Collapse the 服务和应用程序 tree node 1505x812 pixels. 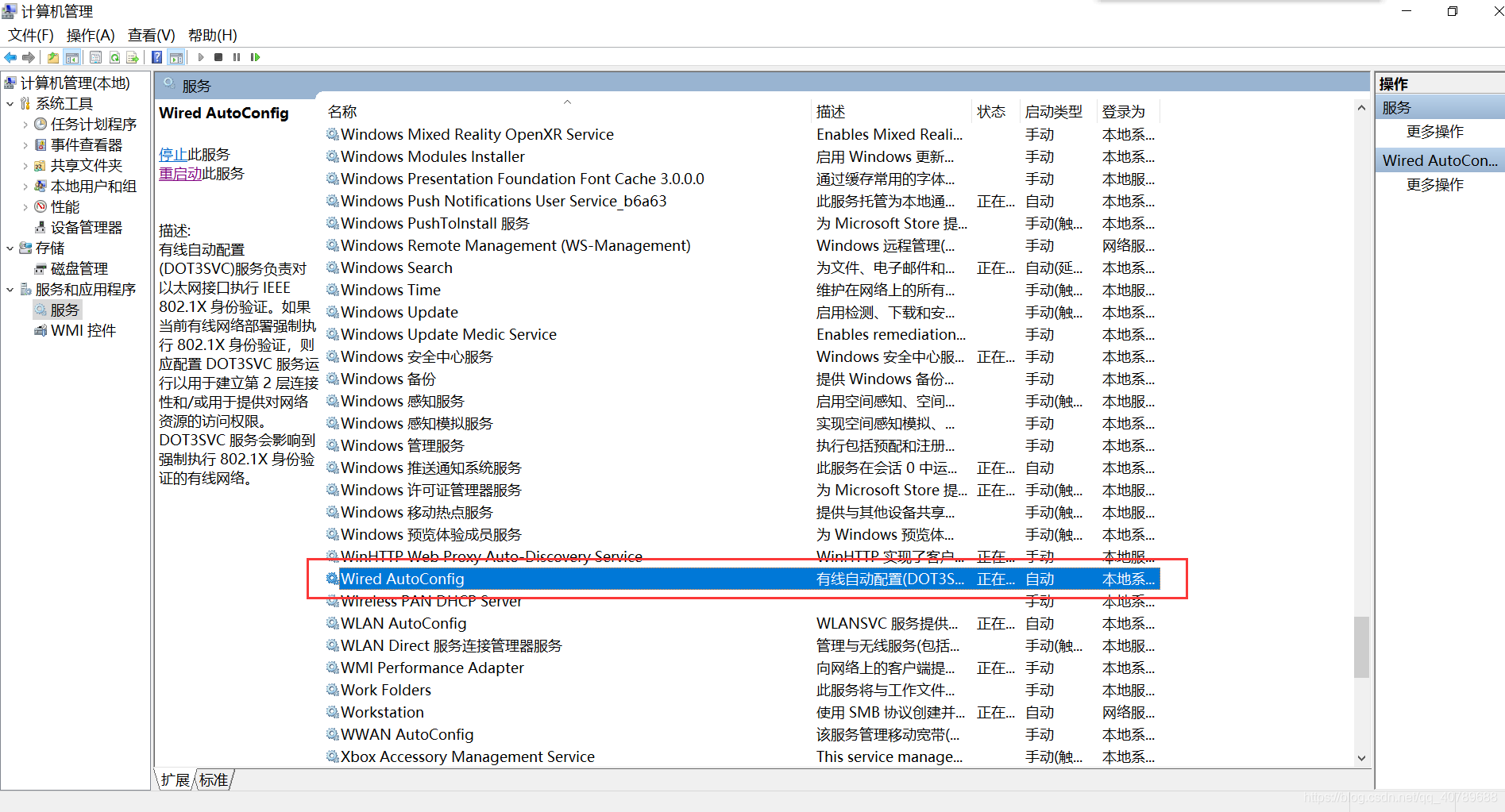tap(10, 289)
